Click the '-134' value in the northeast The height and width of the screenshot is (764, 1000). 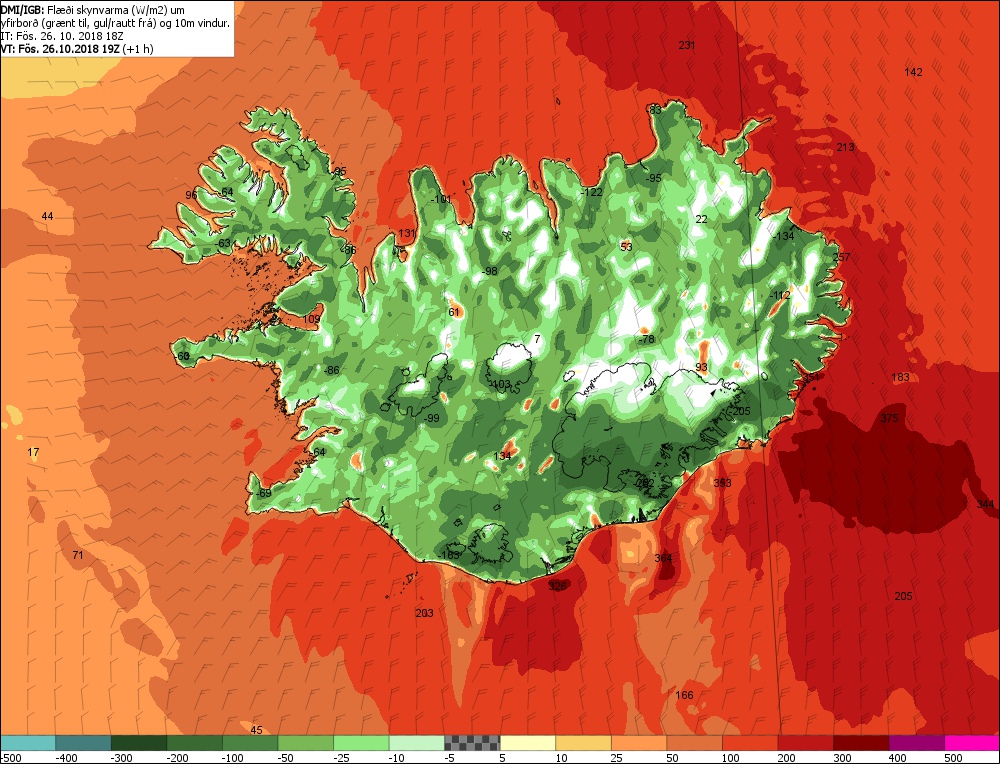784,236
